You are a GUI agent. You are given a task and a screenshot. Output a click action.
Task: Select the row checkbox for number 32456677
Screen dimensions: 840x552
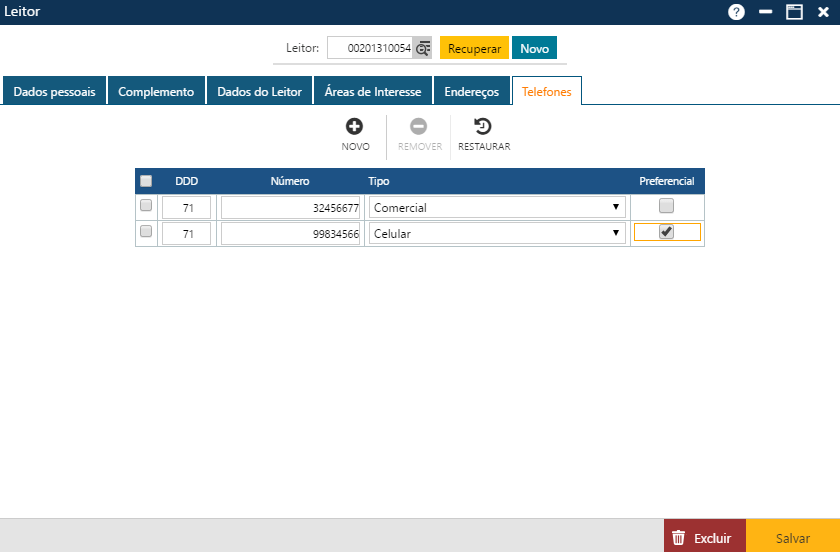[x=146, y=206]
